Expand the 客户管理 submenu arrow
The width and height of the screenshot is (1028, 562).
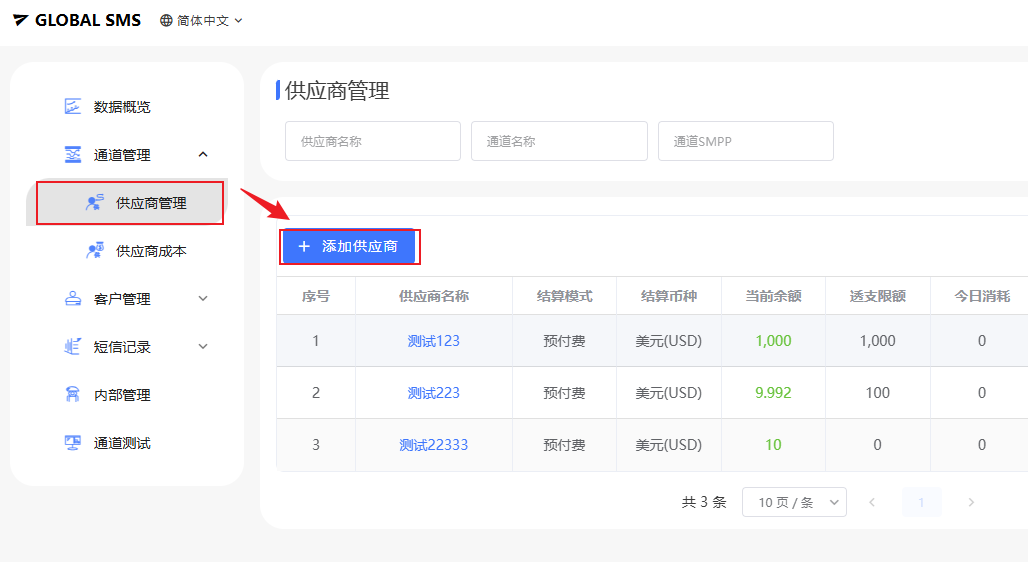point(203,298)
